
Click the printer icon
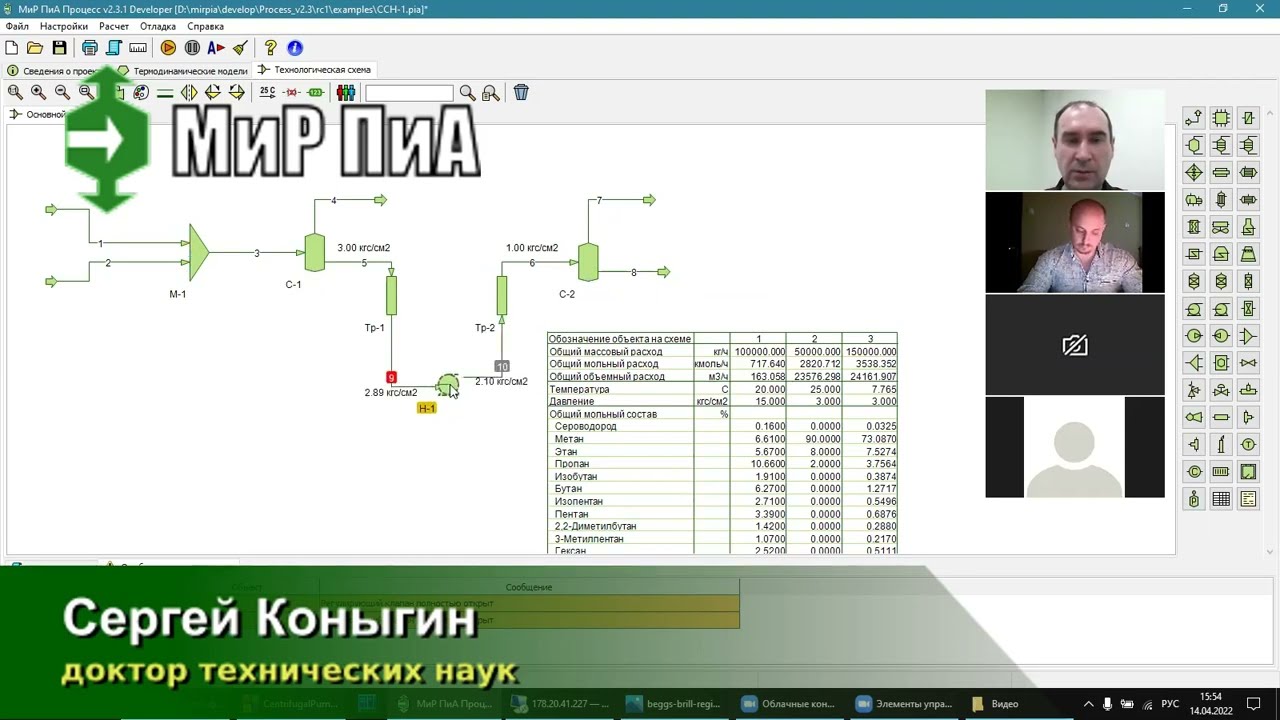[90, 48]
